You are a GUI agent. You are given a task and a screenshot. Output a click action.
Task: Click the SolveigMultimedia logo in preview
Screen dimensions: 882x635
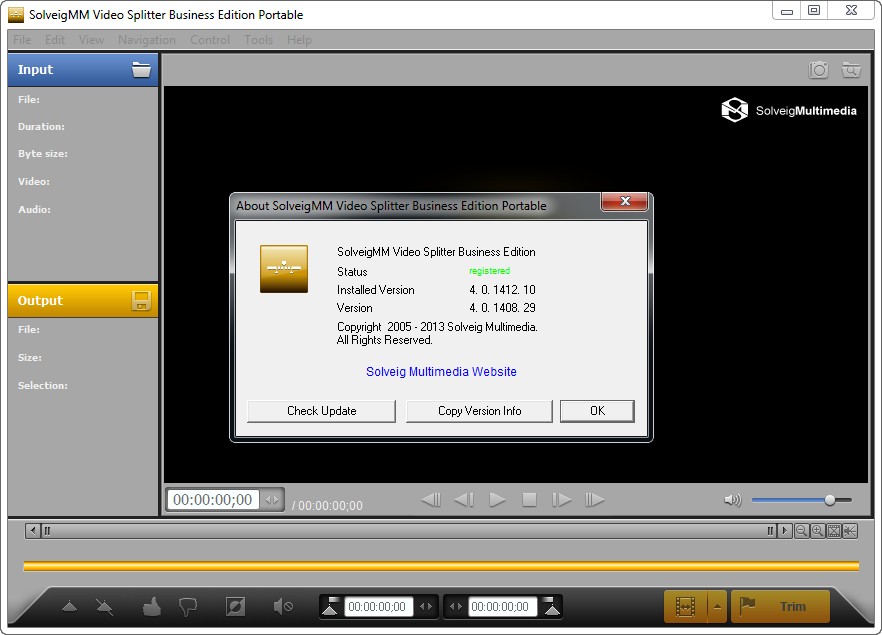coord(789,110)
